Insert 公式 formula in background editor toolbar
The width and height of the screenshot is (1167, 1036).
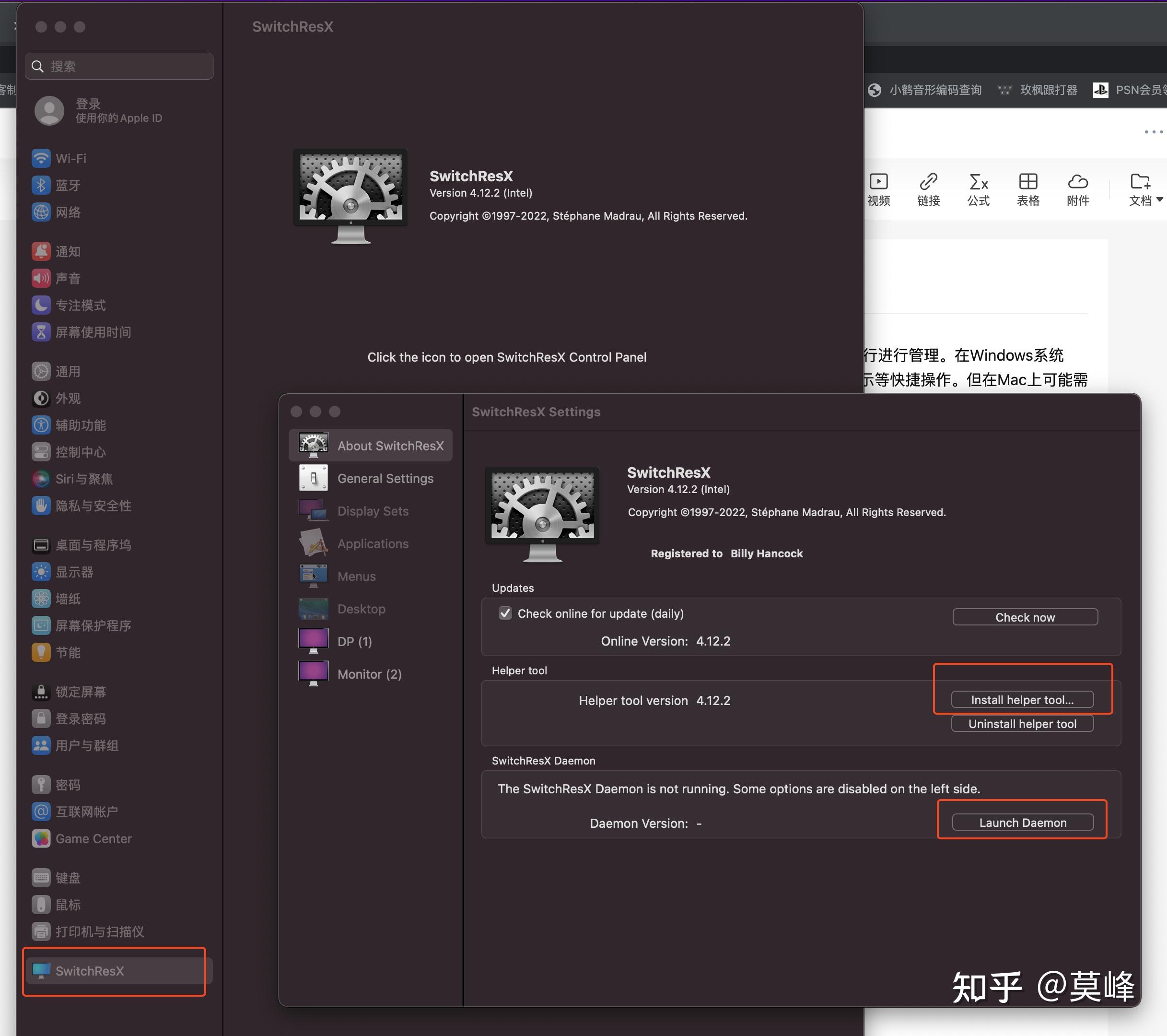click(979, 189)
